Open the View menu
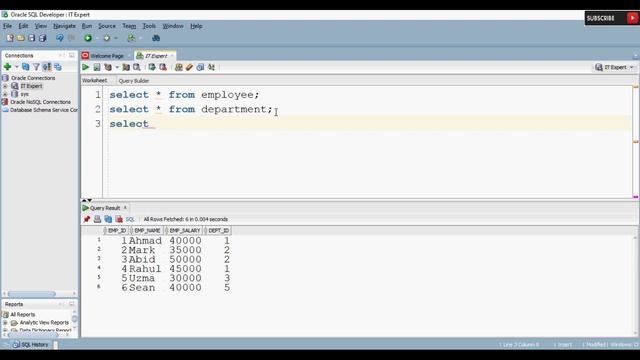 40,26
